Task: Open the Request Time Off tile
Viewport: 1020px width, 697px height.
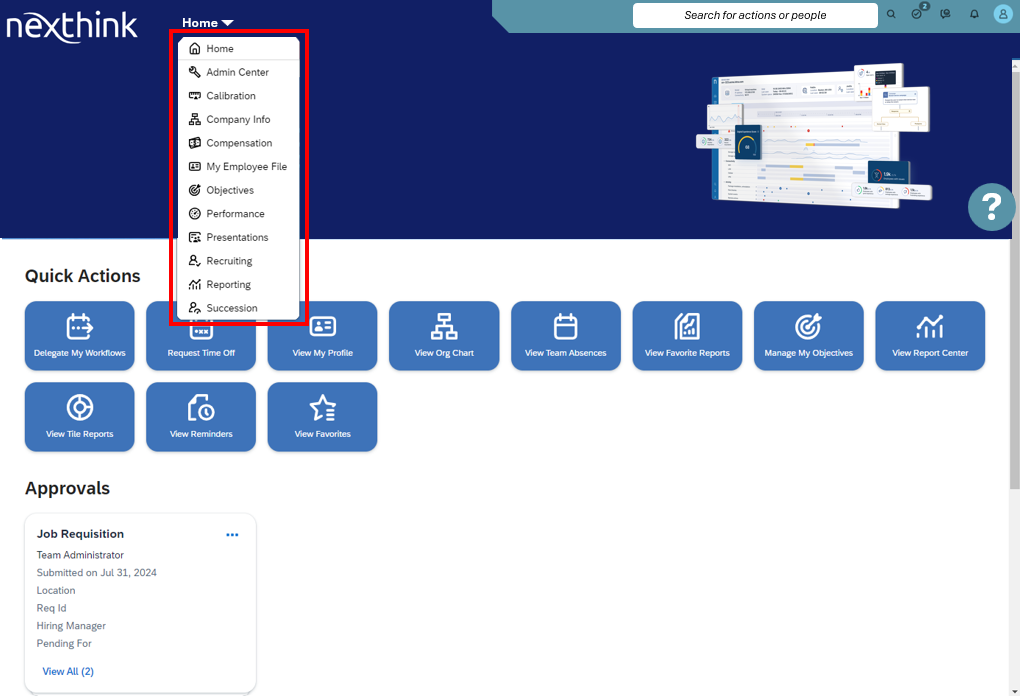Action: click(x=200, y=335)
